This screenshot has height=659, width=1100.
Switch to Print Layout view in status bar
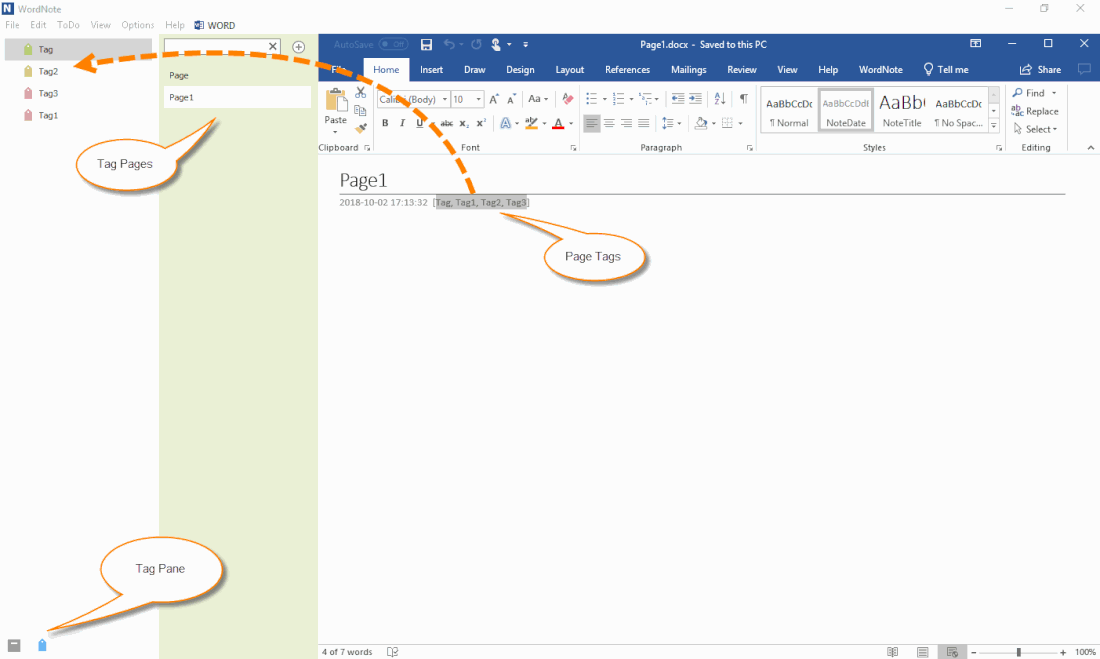coord(923,652)
